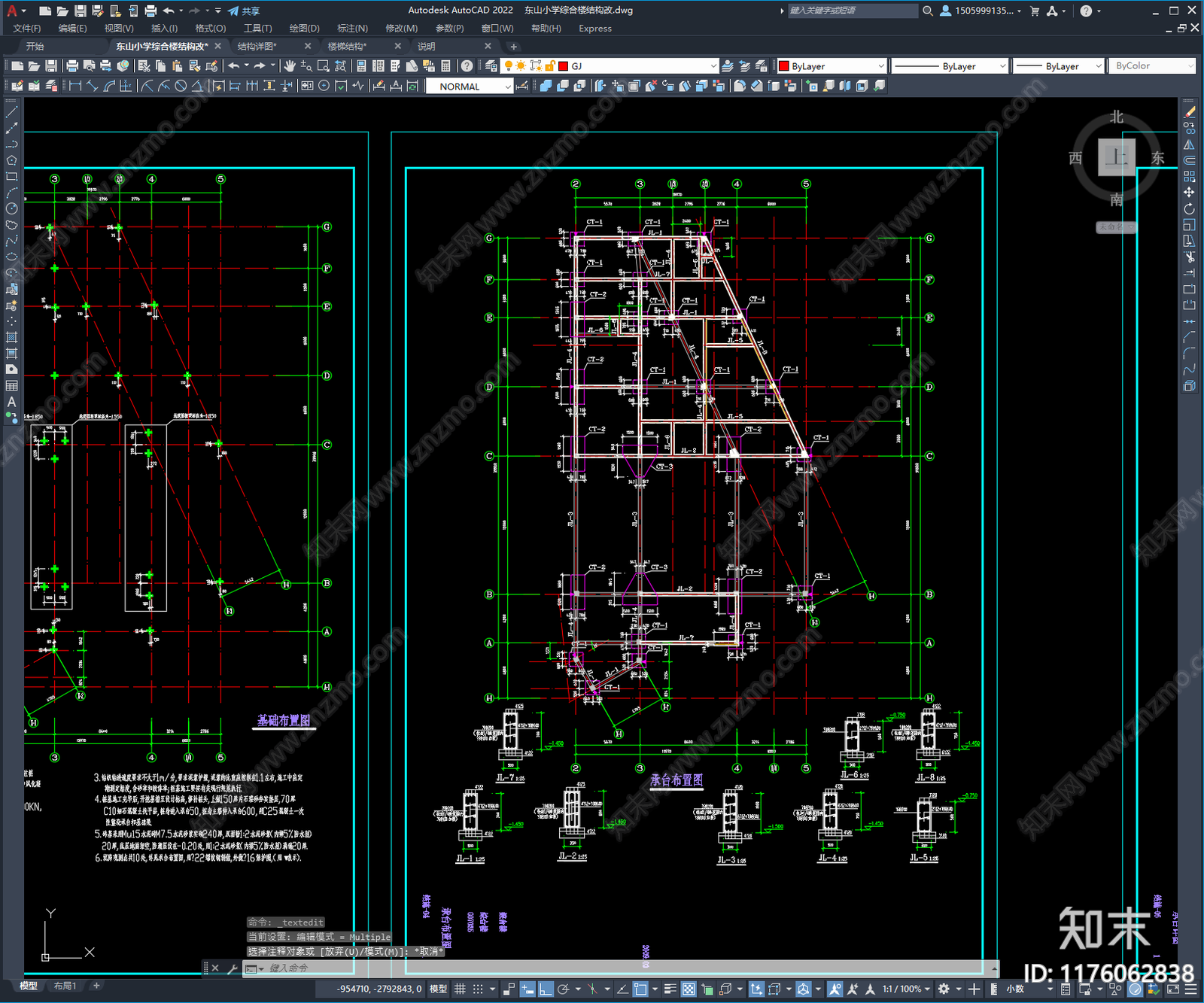Click the Zoom Window icon
Viewport: 1204px width, 1003px height.
coord(324,66)
